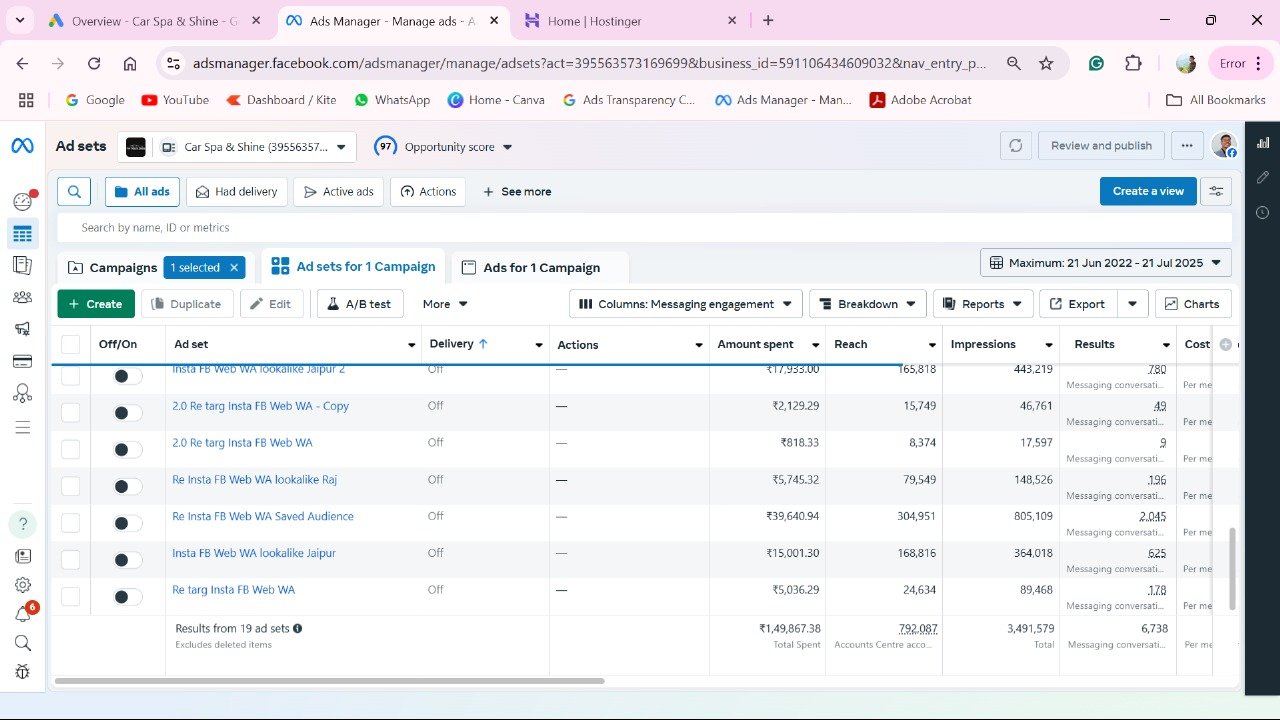Switch to the Ads for 1 Campaign tab
Viewport: 1280px width, 720px height.
[x=541, y=268]
